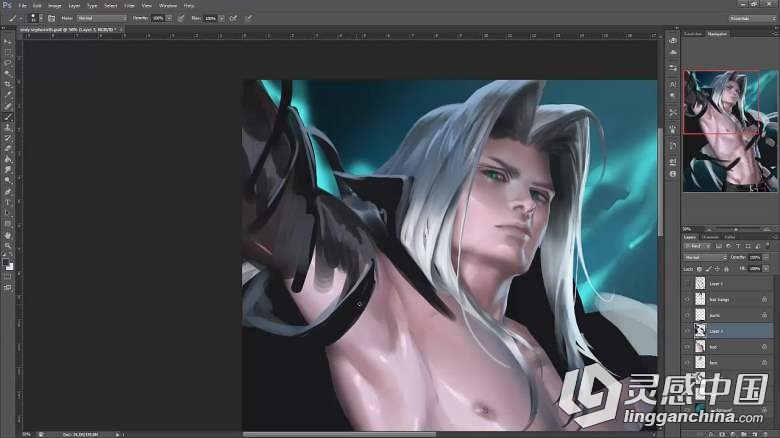Image resolution: width=780 pixels, height=438 pixels.
Task: Click the vertical canvas scrollbar
Action: [660, 182]
